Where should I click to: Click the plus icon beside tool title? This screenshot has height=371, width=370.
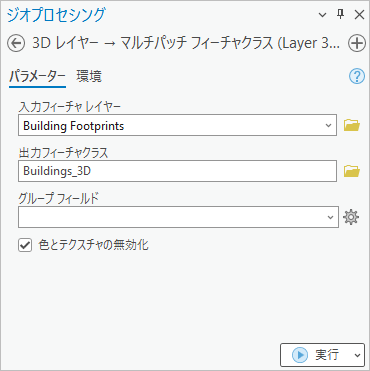(x=357, y=44)
